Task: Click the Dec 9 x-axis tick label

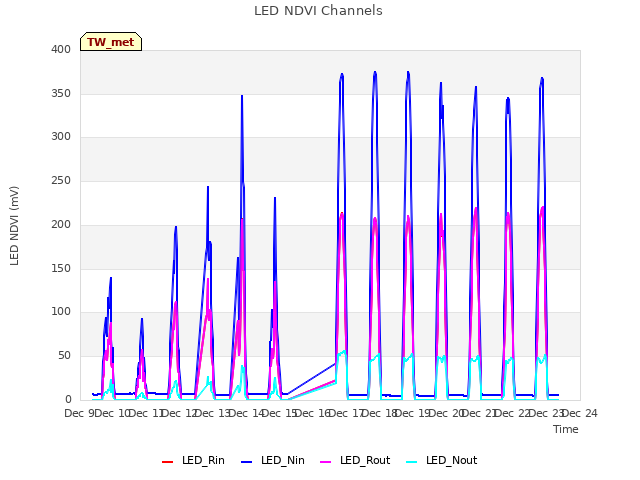Action: tap(79, 413)
